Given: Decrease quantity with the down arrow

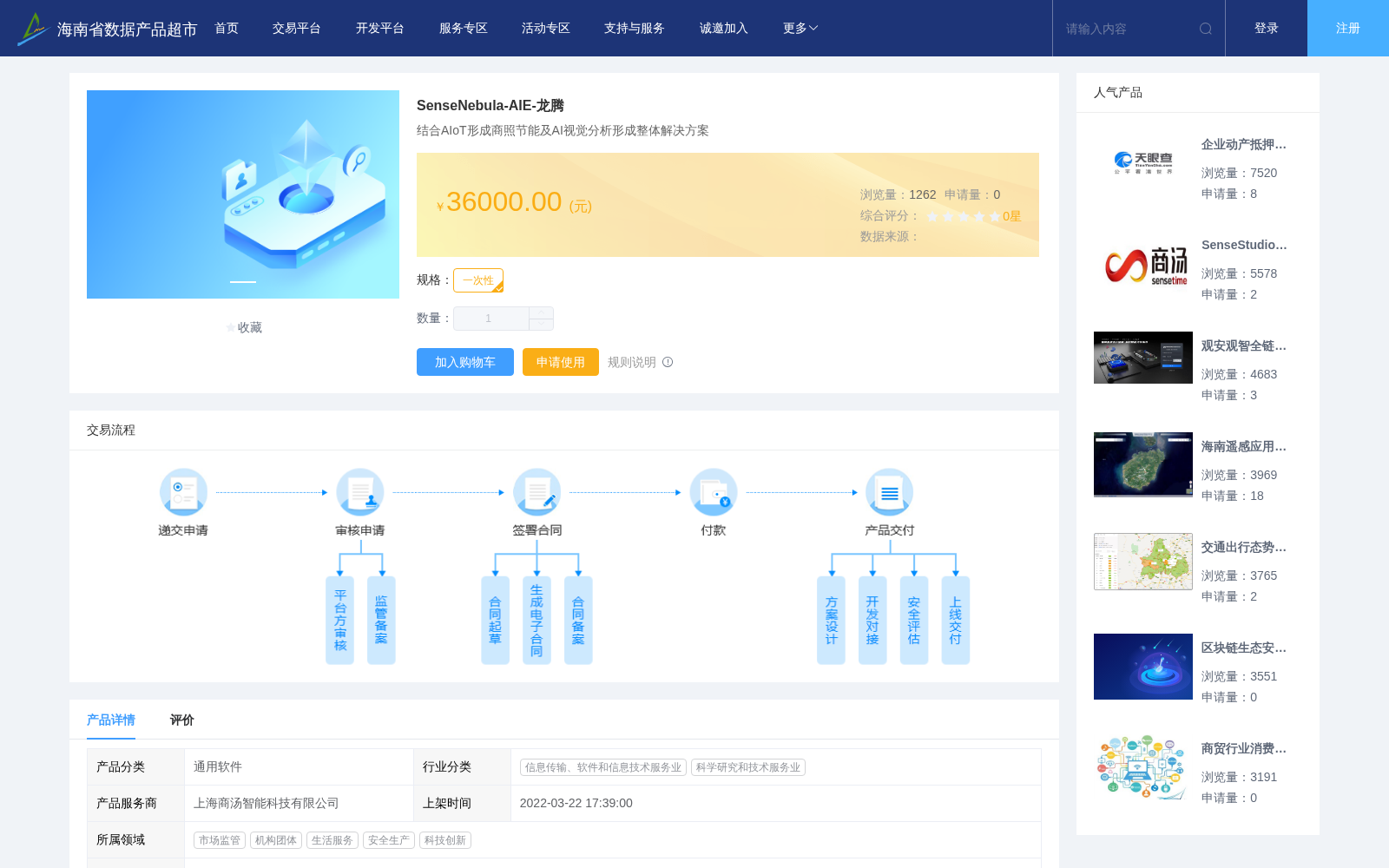Looking at the screenshot, I should (x=541, y=325).
